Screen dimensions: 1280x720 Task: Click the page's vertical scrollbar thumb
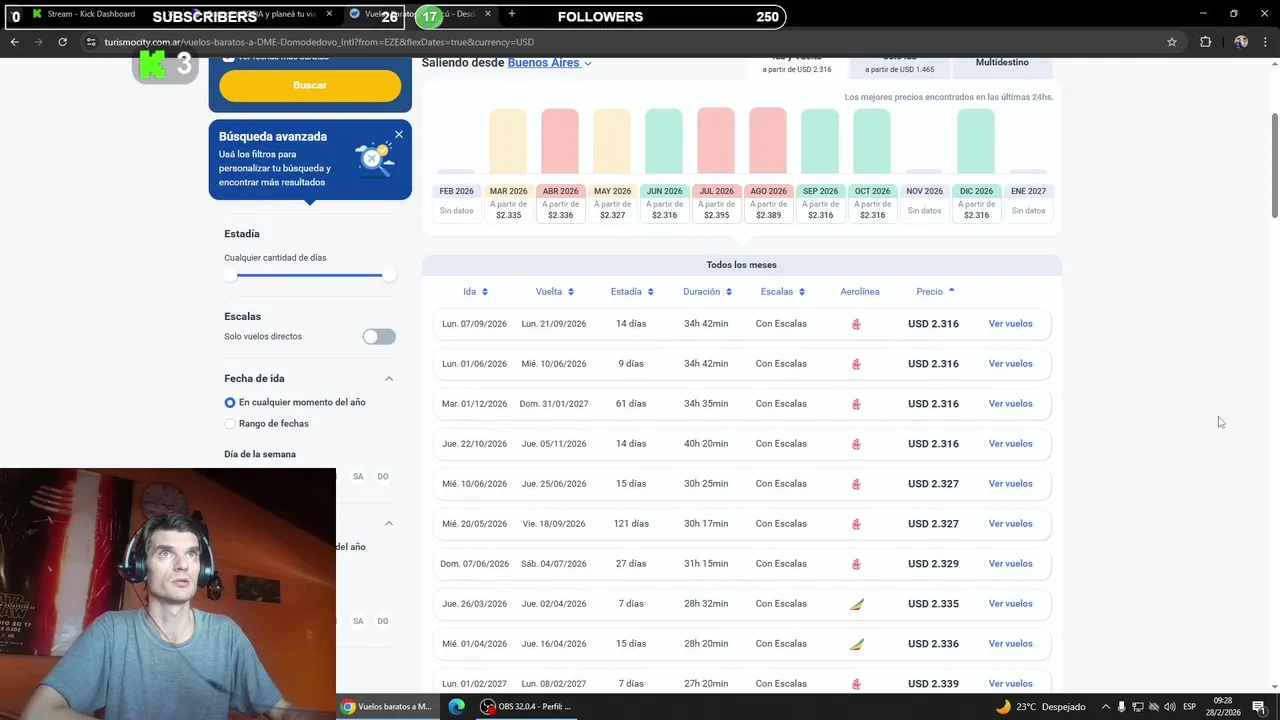pos(1274,165)
